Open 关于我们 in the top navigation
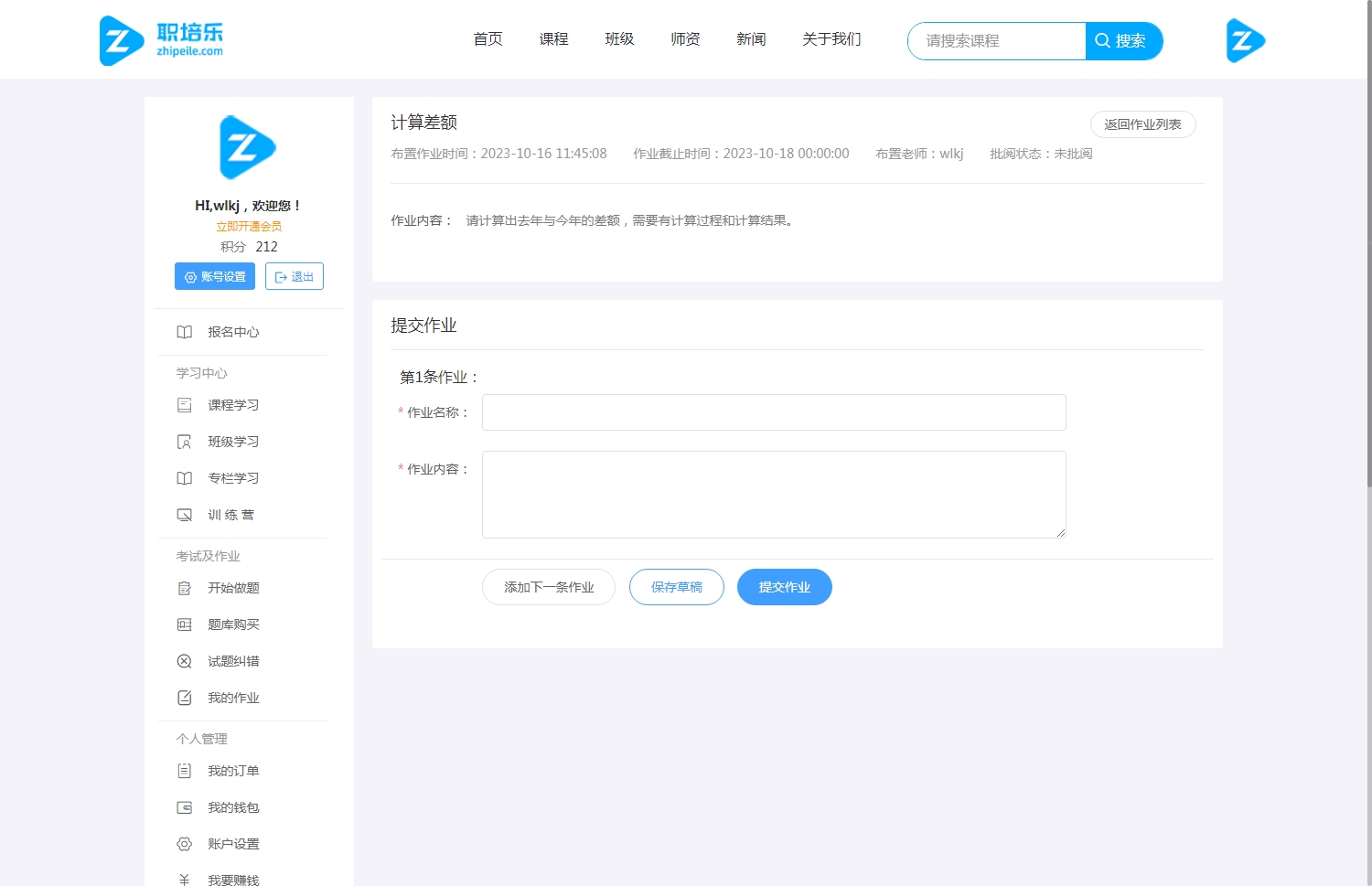1372x886 pixels. (x=831, y=39)
